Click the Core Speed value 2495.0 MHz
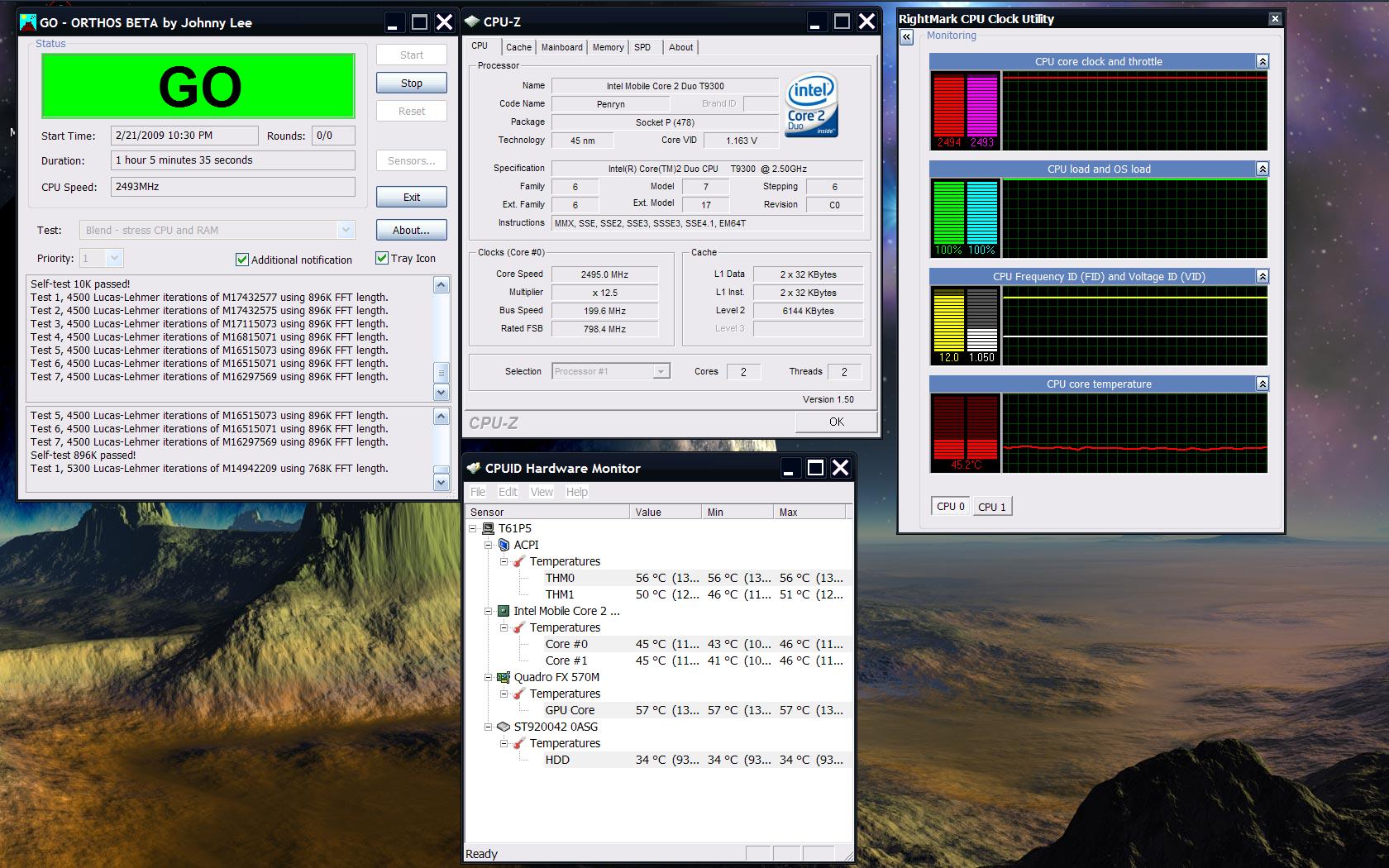Image resolution: width=1389 pixels, height=868 pixels. (x=604, y=274)
